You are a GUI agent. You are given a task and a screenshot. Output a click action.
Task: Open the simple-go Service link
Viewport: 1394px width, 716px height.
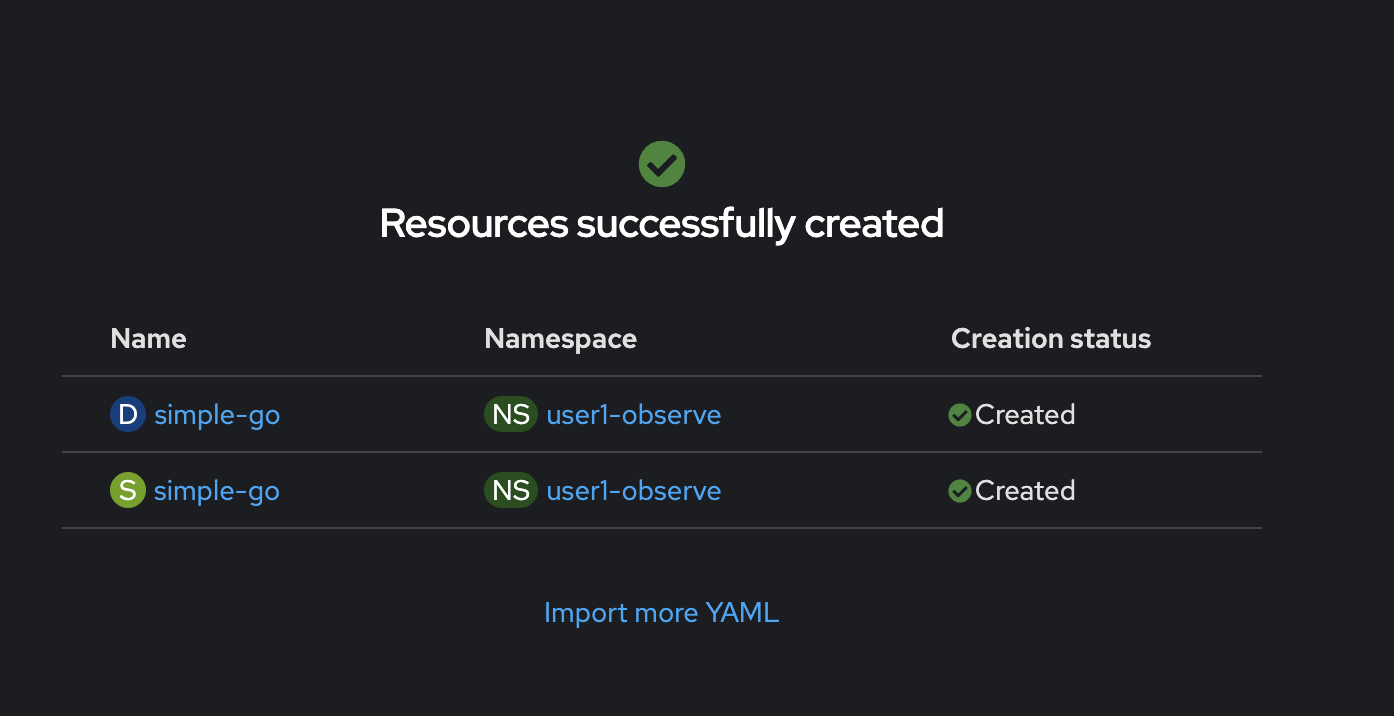tap(217, 491)
